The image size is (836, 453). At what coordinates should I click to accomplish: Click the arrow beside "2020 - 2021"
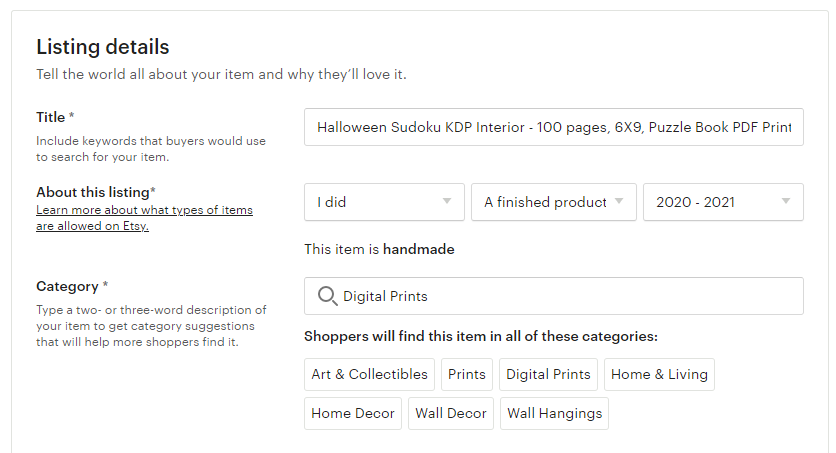point(785,201)
